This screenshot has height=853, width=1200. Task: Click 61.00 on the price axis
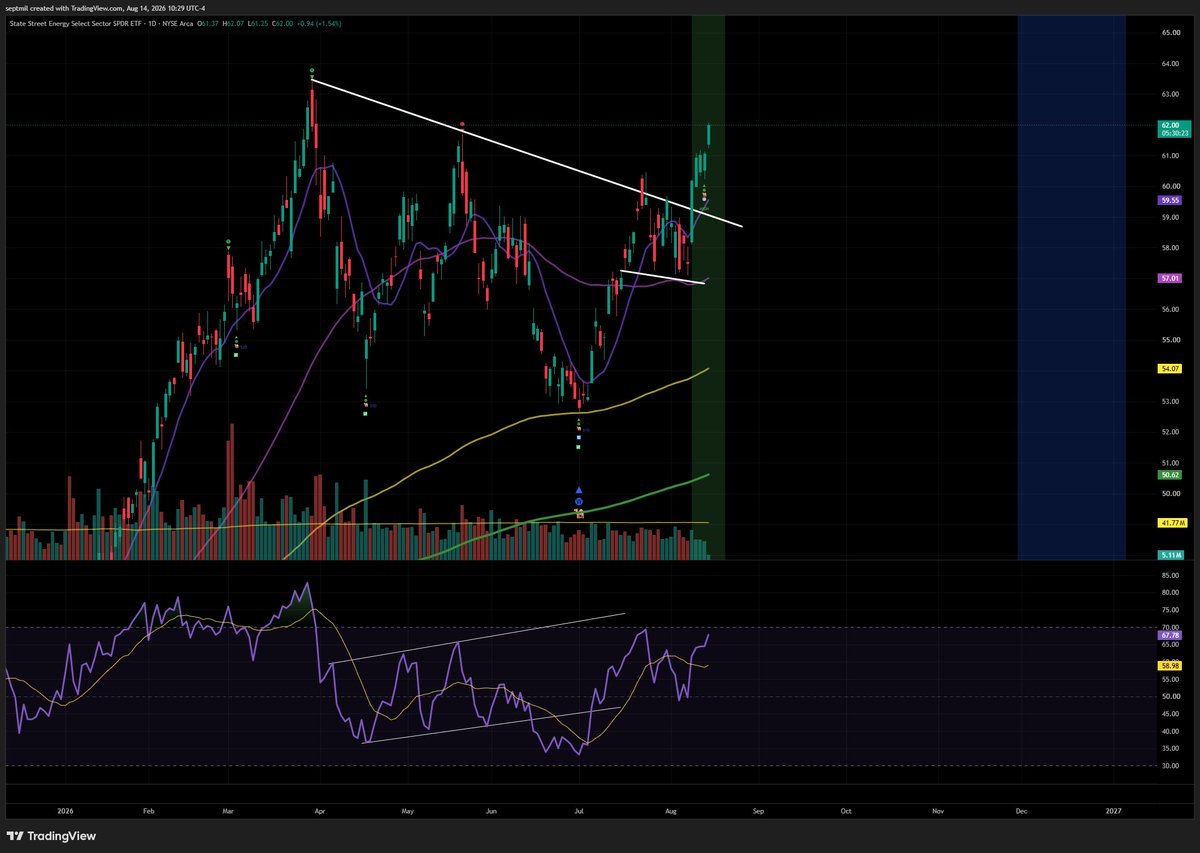click(x=1170, y=156)
